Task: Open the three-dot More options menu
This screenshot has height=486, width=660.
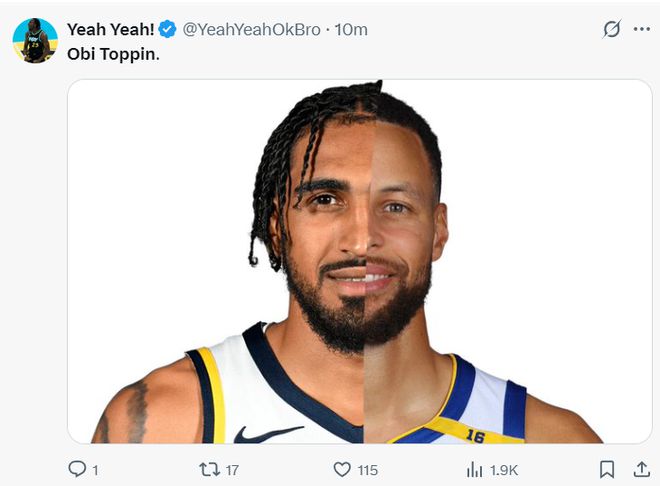Action: tap(641, 29)
